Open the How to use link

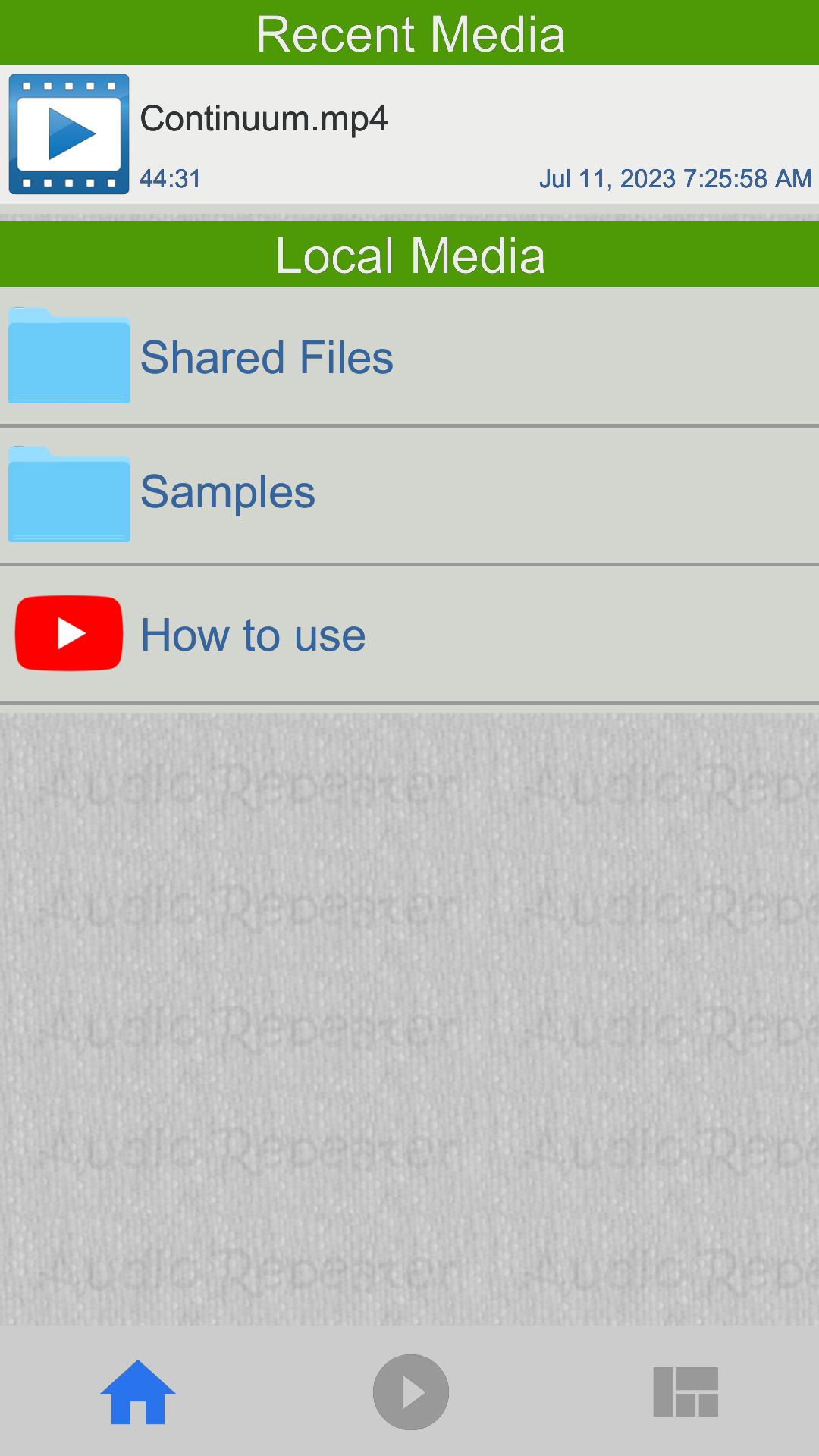[x=253, y=635]
